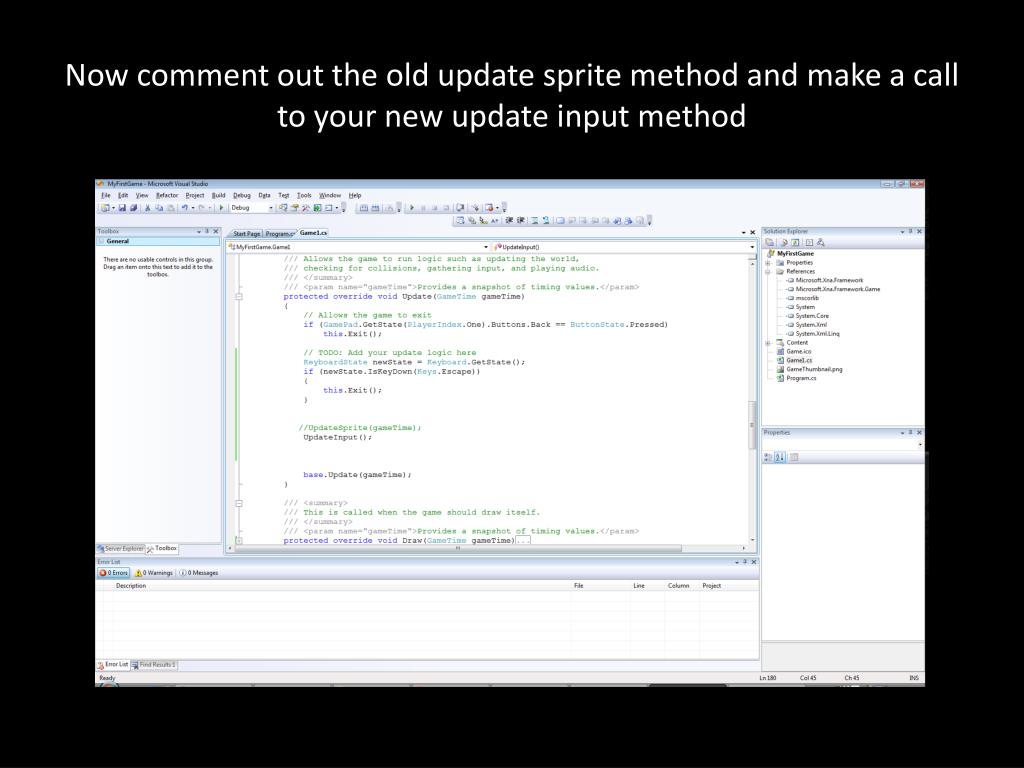Select the Microsoft.Xna.Framework.Game reference

click(x=837, y=289)
